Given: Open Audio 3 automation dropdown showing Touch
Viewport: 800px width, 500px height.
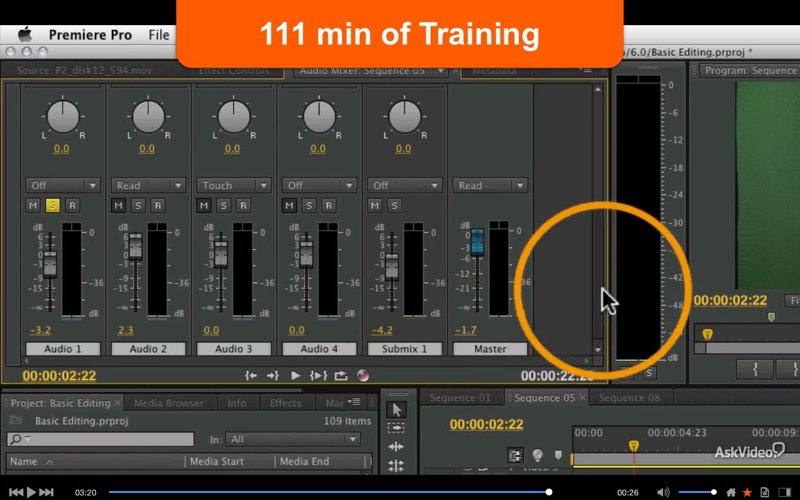Looking at the screenshot, I should [x=234, y=185].
